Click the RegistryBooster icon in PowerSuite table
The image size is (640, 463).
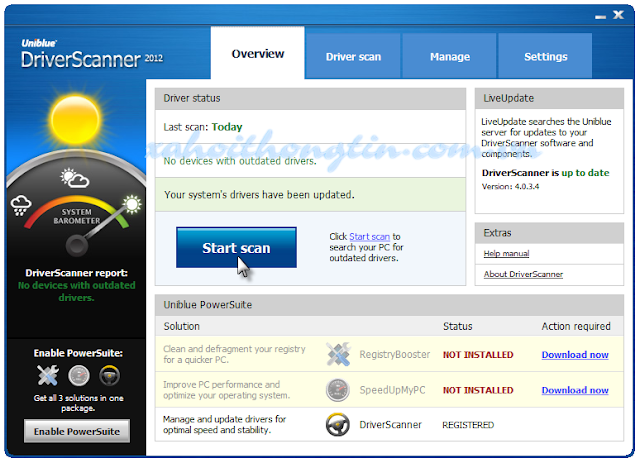(338, 354)
